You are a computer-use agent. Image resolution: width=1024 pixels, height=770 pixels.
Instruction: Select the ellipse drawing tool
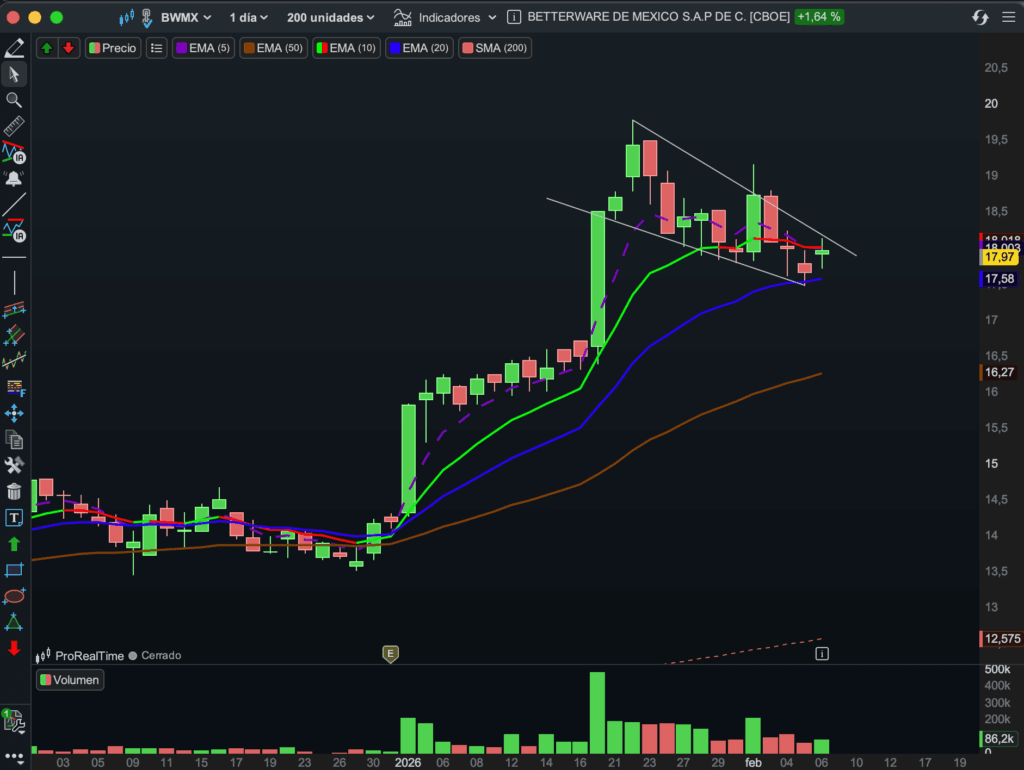coord(14,596)
